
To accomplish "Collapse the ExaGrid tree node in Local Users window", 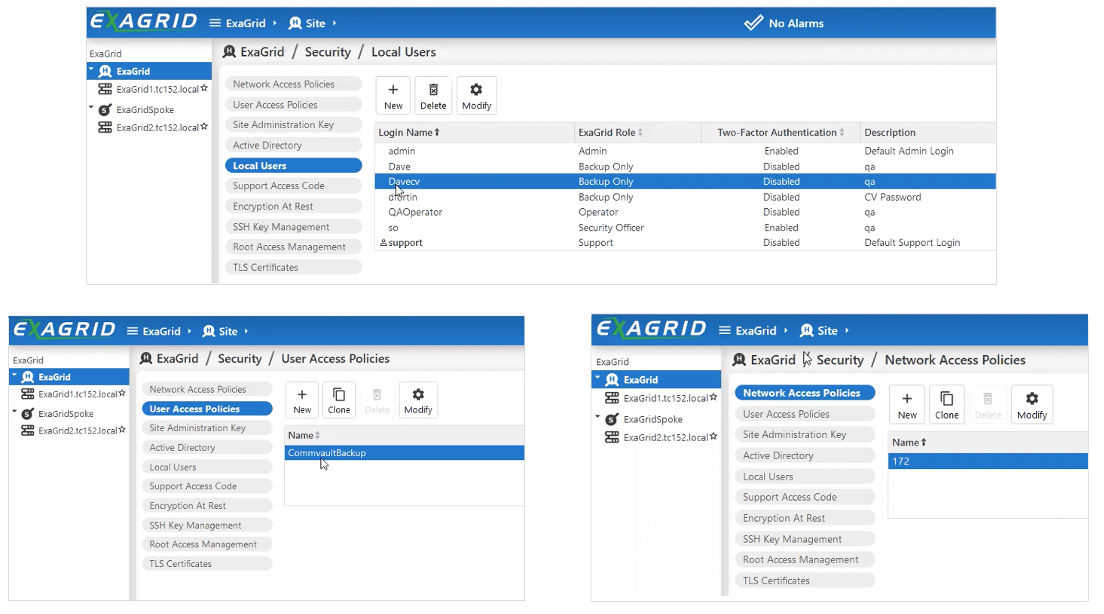I will [x=92, y=70].
